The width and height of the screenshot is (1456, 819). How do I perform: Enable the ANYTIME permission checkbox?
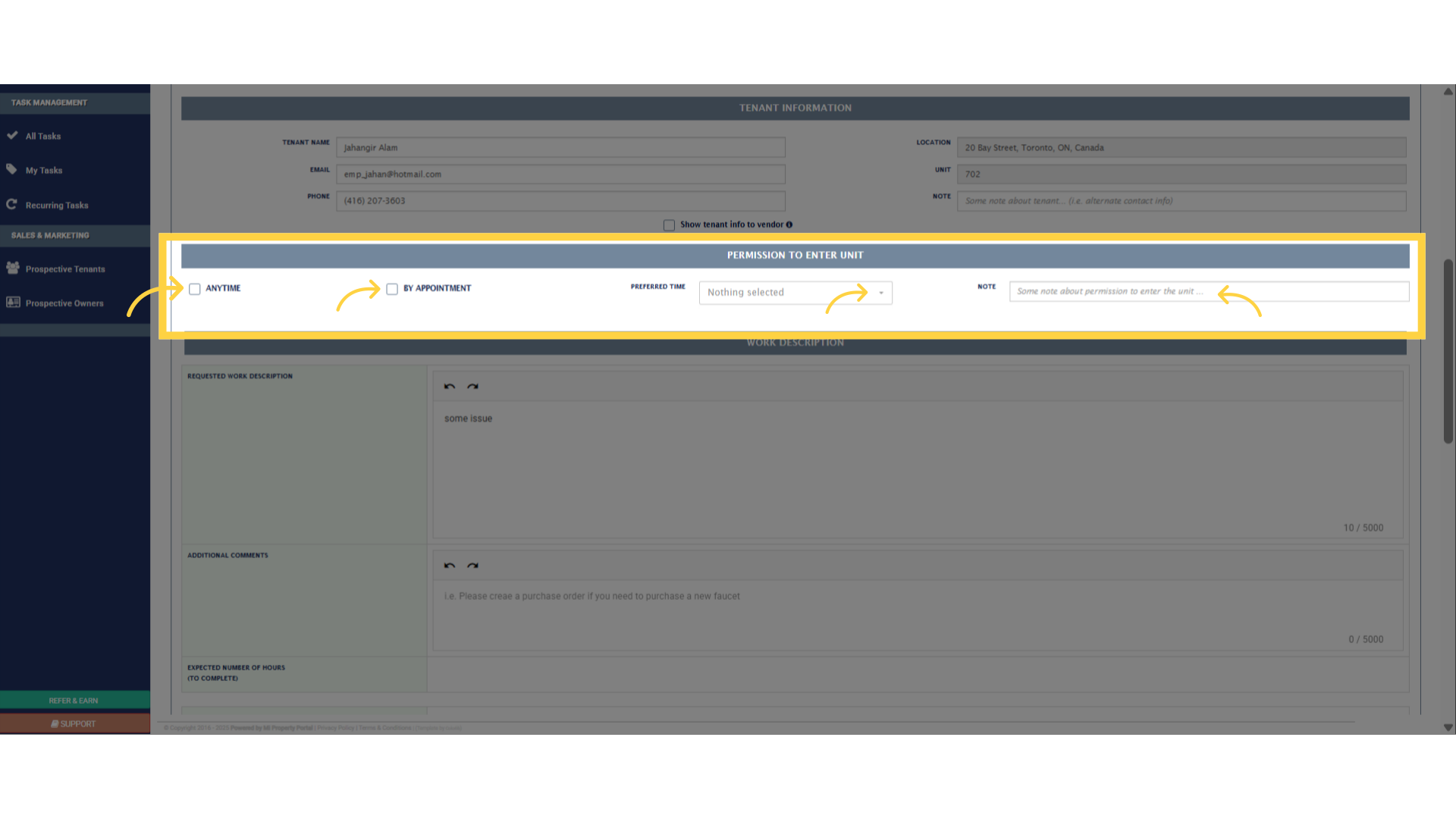194,289
